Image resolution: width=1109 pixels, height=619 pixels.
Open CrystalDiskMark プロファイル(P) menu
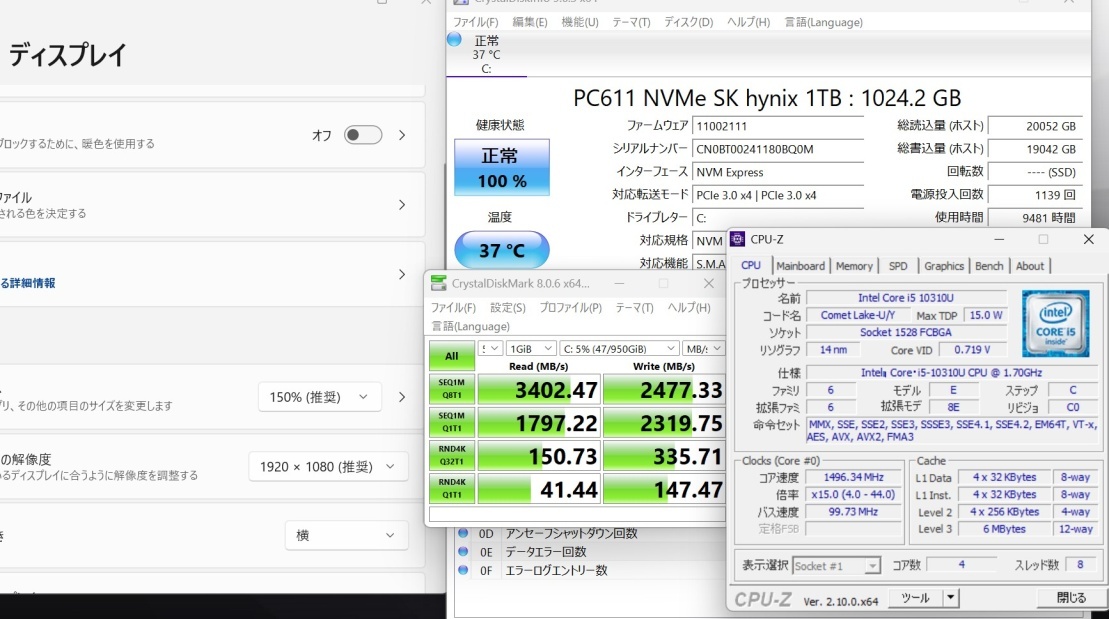[x=570, y=308]
